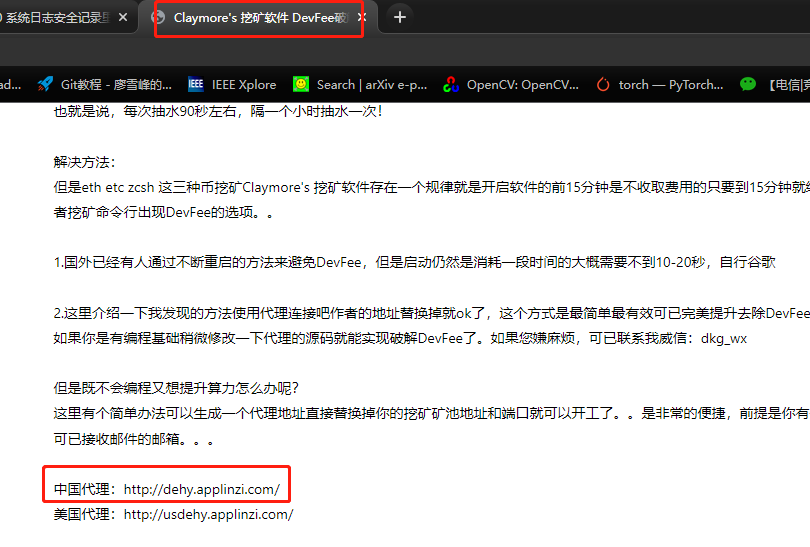Switch to the 系统日志安全记录 tab
Image resolution: width=810 pixels, height=547 pixels.
click(x=57, y=18)
